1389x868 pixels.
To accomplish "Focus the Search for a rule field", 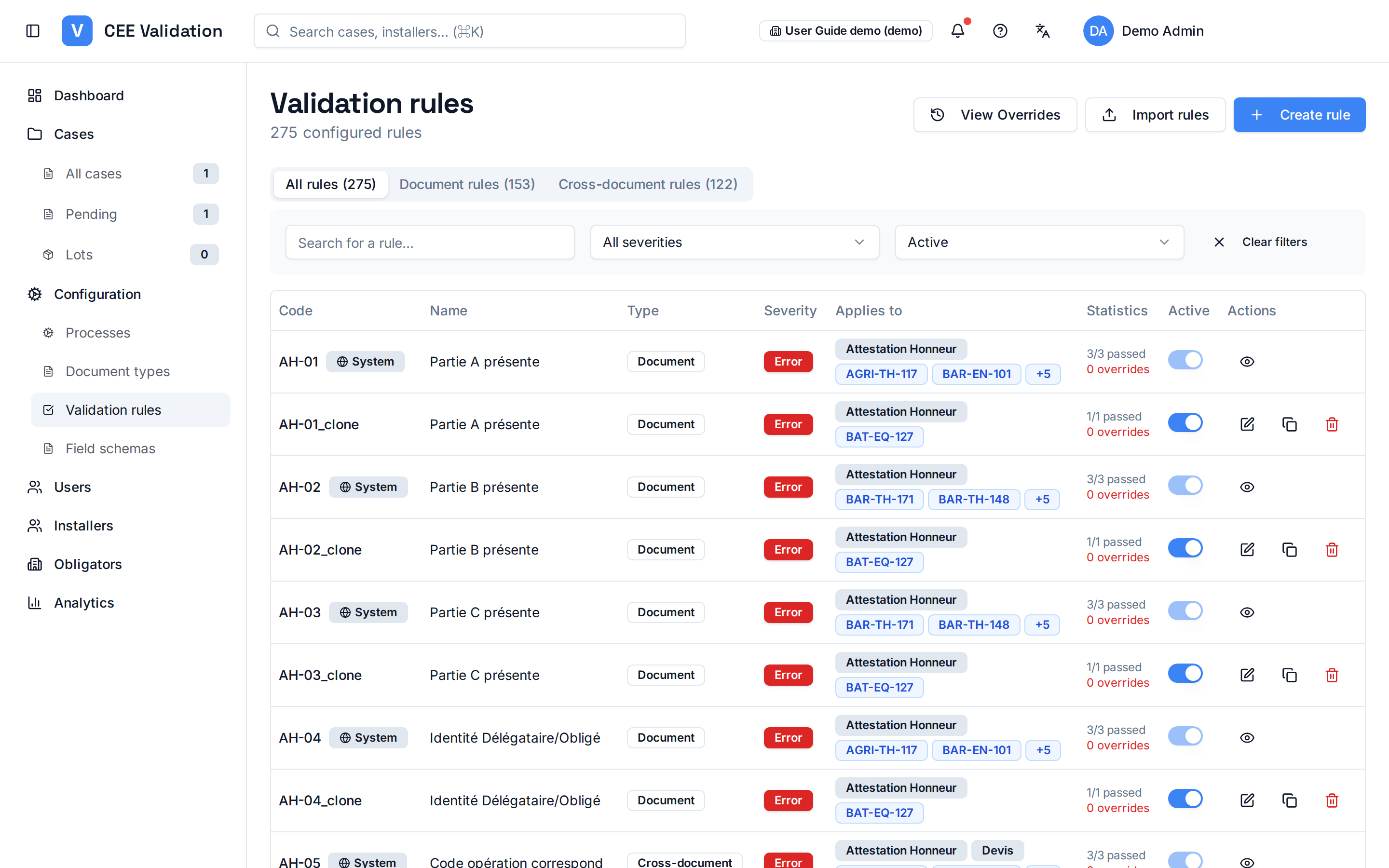I will 430,242.
